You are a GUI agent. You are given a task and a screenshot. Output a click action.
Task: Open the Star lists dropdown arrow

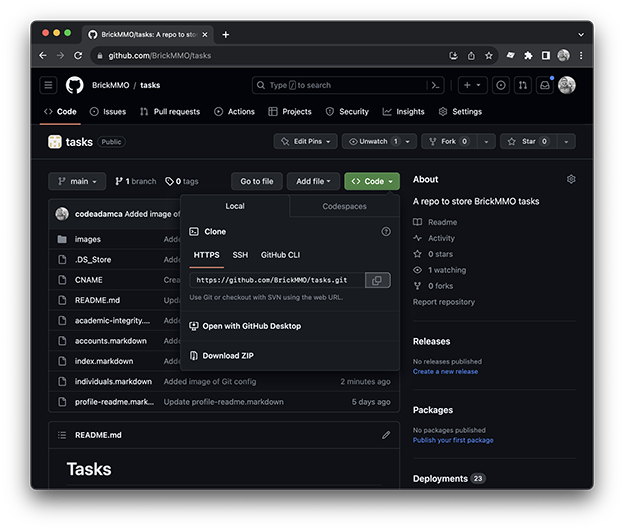pos(566,141)
